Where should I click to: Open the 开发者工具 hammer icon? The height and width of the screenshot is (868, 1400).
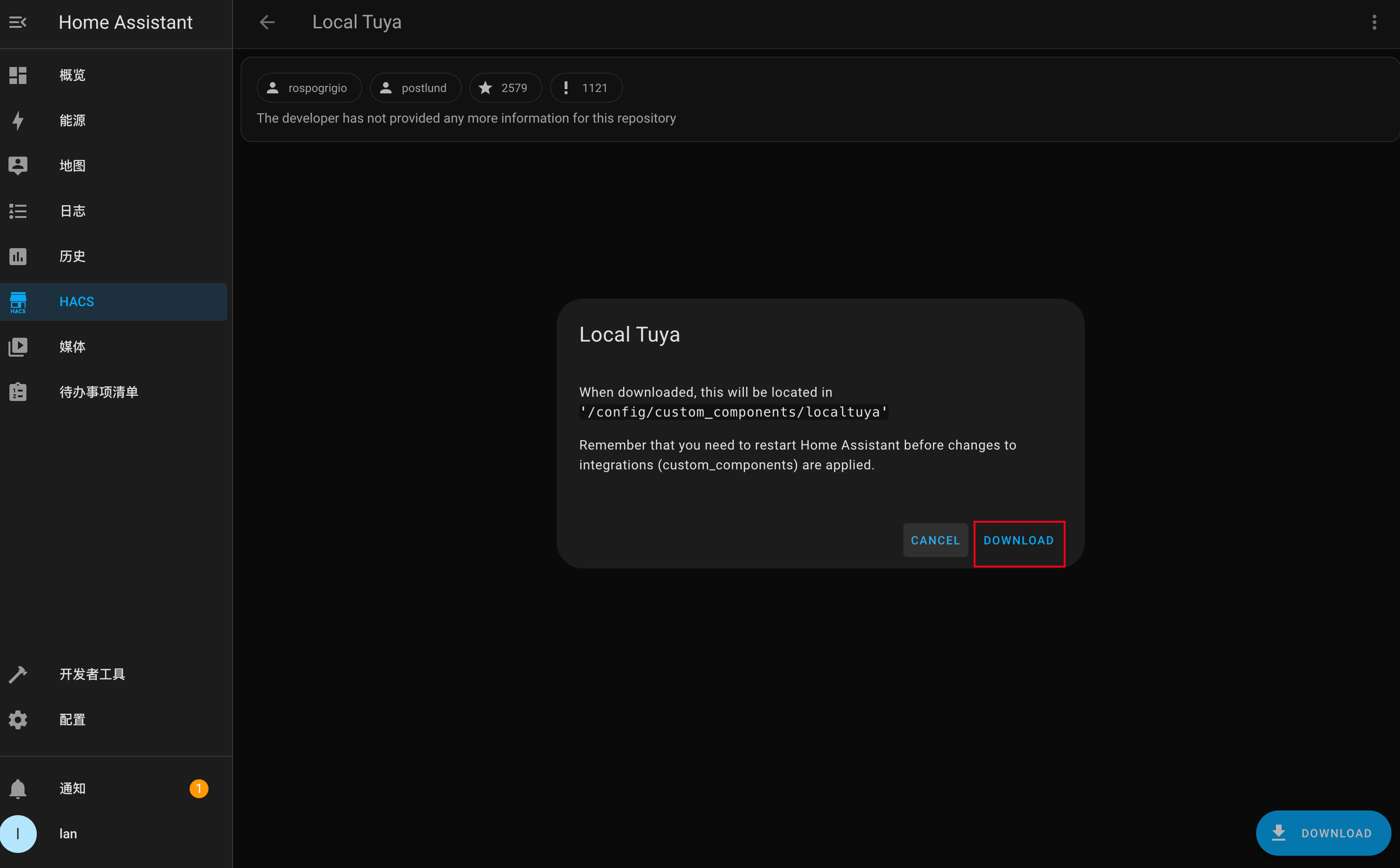tap(18, 675)
